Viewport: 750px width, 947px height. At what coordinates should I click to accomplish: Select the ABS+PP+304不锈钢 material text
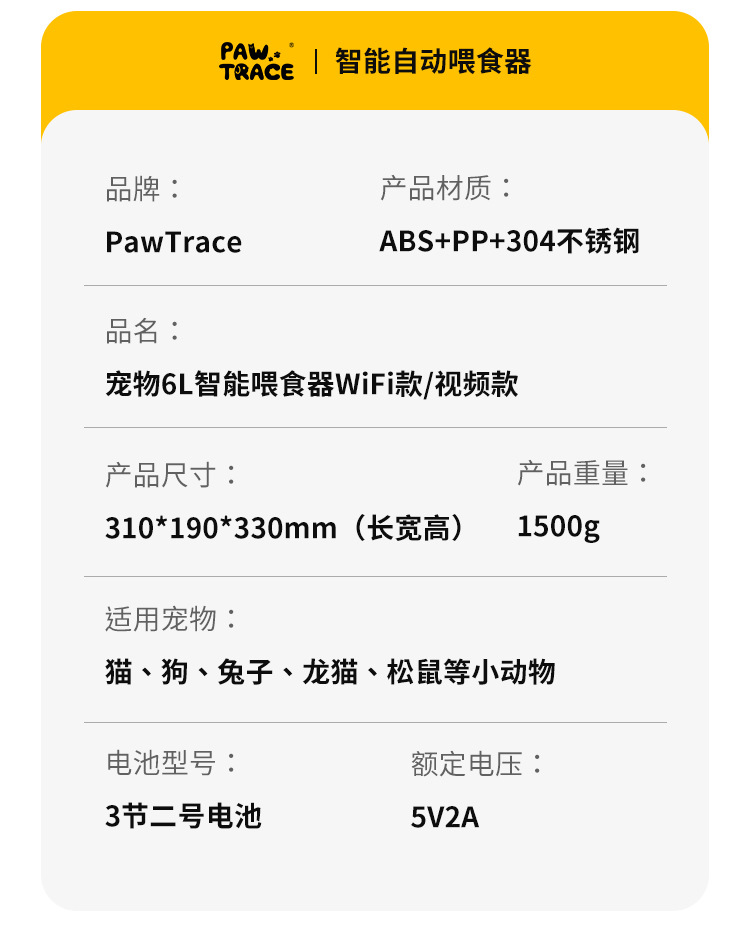(x=509, y=241)
